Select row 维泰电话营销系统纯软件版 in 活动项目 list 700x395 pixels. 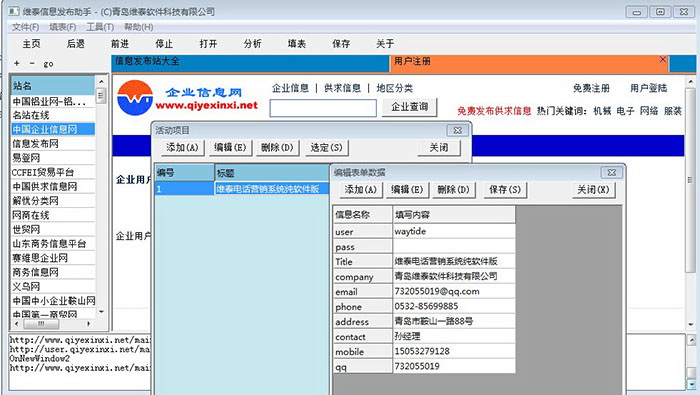click(x=242, y=189)
